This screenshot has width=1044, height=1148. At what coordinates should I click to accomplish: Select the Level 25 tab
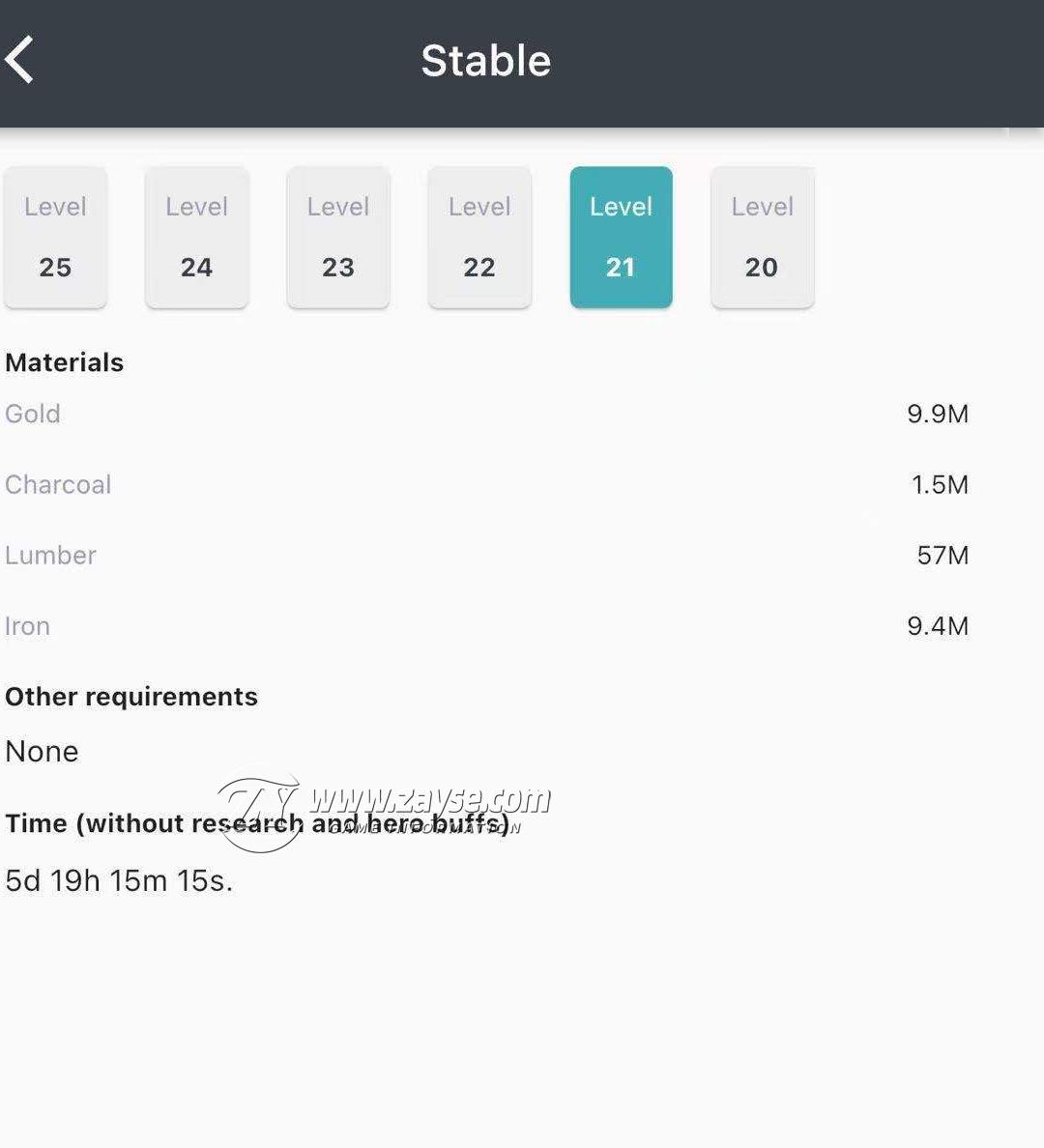click(56, 237)
